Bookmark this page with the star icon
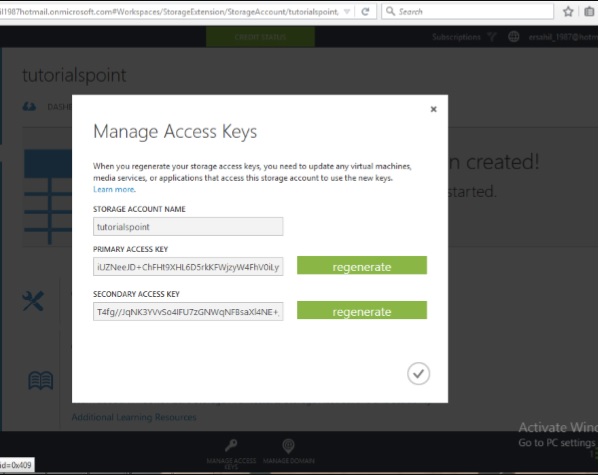The width and height of the screenshot is (599, 475). tap(568, 11)
